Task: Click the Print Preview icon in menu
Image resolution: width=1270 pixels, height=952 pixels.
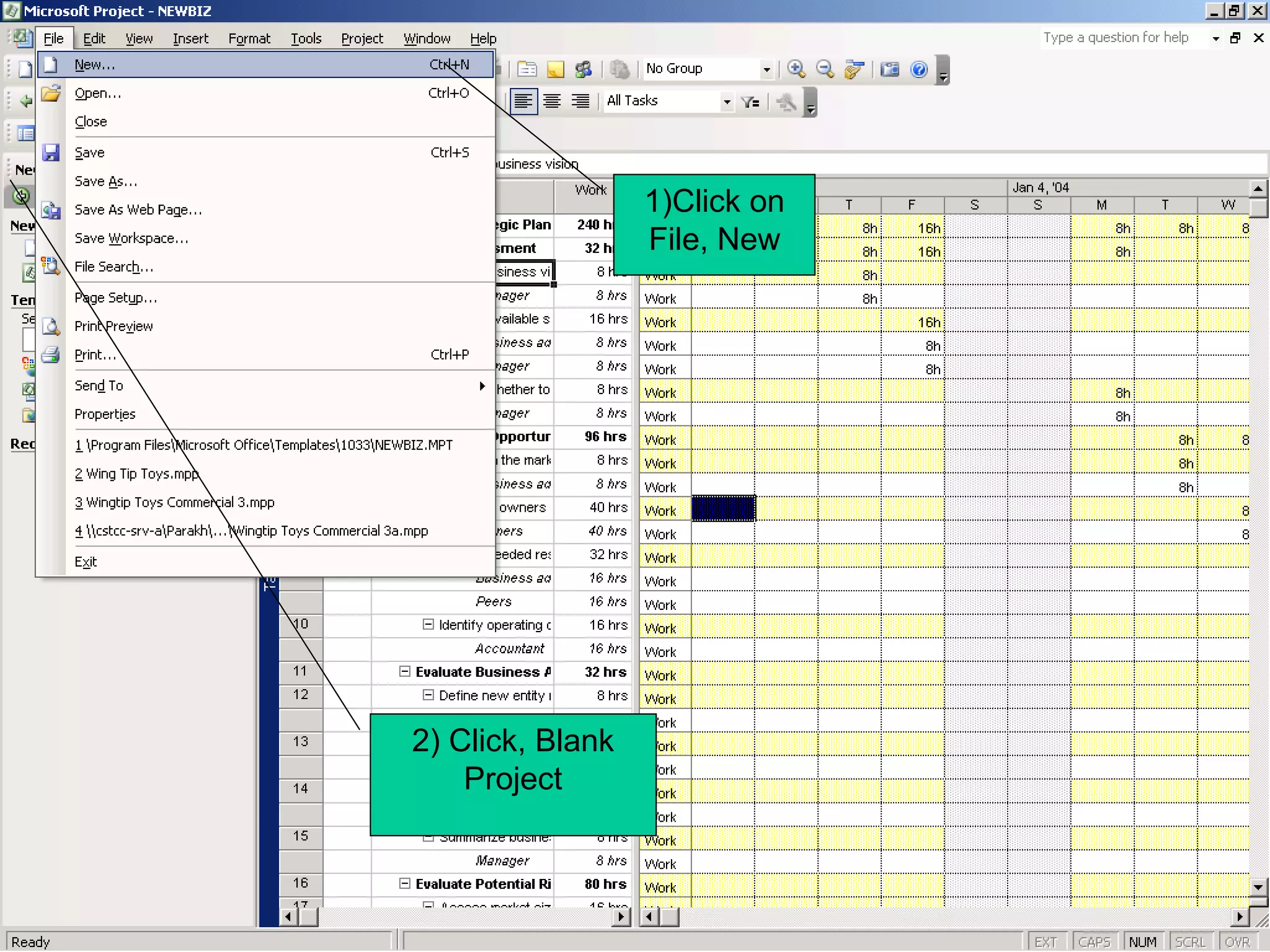Action: tap(51, 326)
